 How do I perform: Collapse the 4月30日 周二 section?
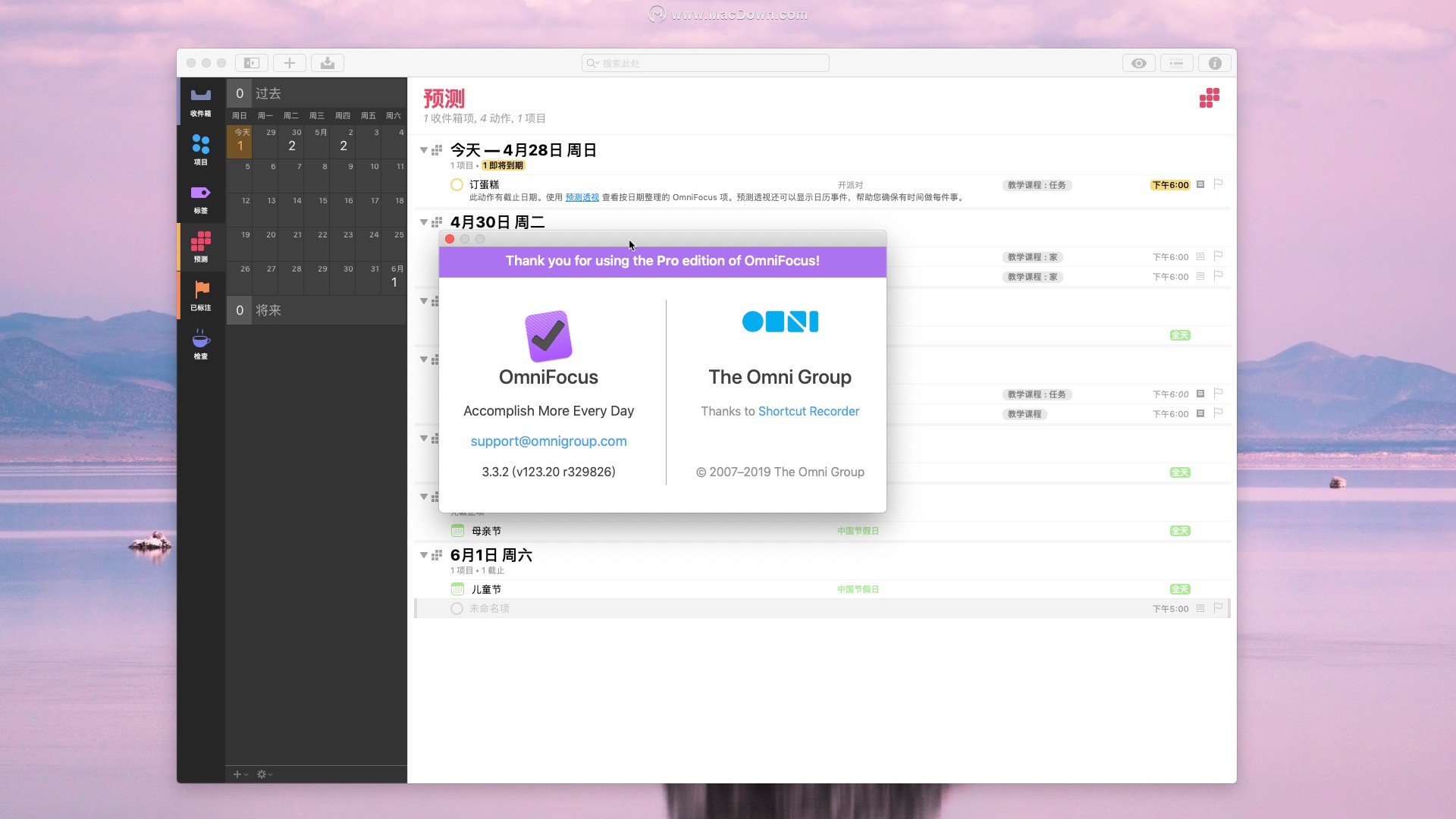tap(424, 222)
